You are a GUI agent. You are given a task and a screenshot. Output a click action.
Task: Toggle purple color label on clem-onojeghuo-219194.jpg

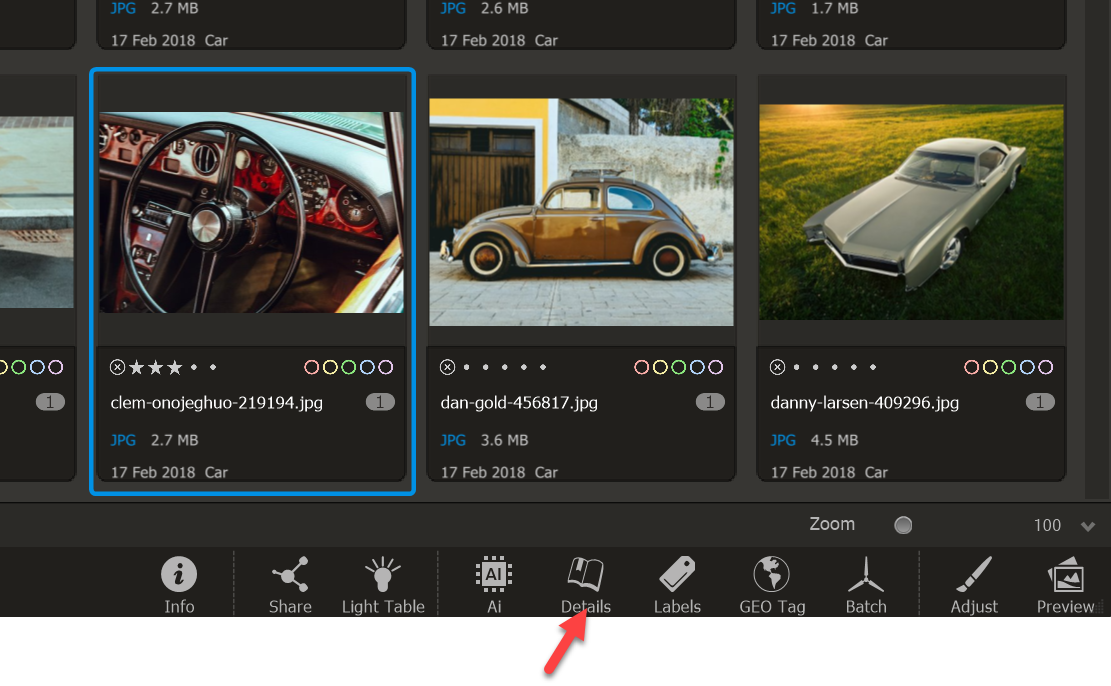click(385, 367)
